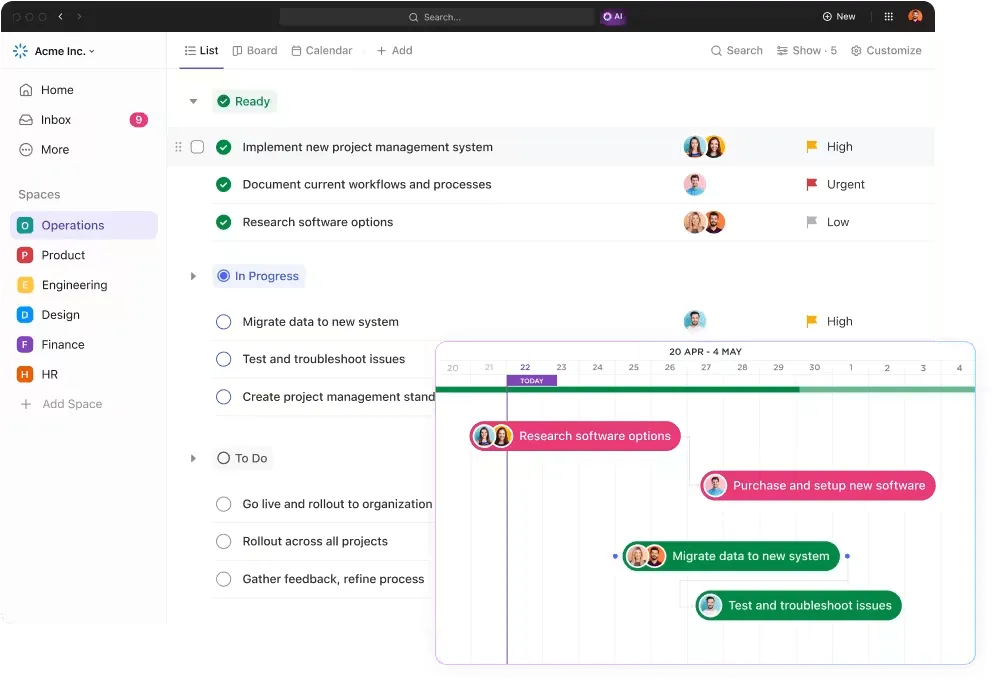Select the Finance space icon
The height and width of the screenshot is (688, 996).
tap(25, 345)
